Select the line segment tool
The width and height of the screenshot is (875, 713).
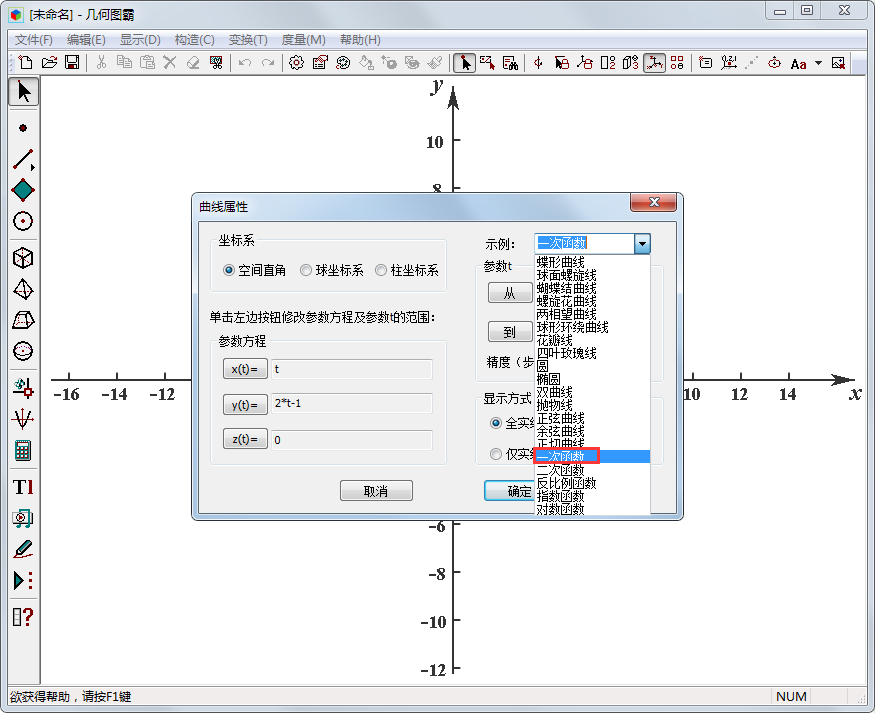22,158
